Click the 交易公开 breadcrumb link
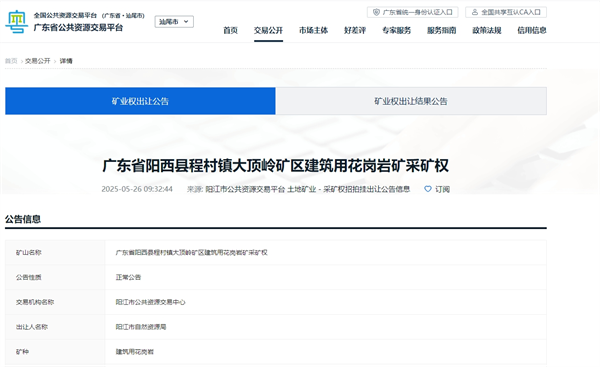The height and width of the screenshot is (367, 600). pyautogui.click(x=38, y=61)
